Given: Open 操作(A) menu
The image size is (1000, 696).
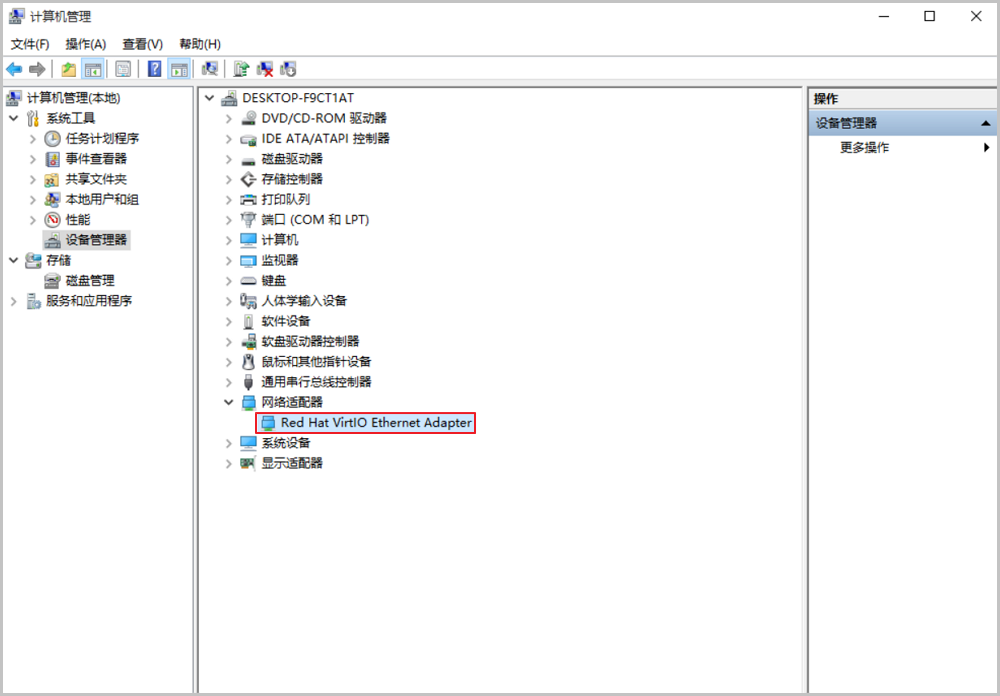Looking at the screenshot, I should coord(85,44).
